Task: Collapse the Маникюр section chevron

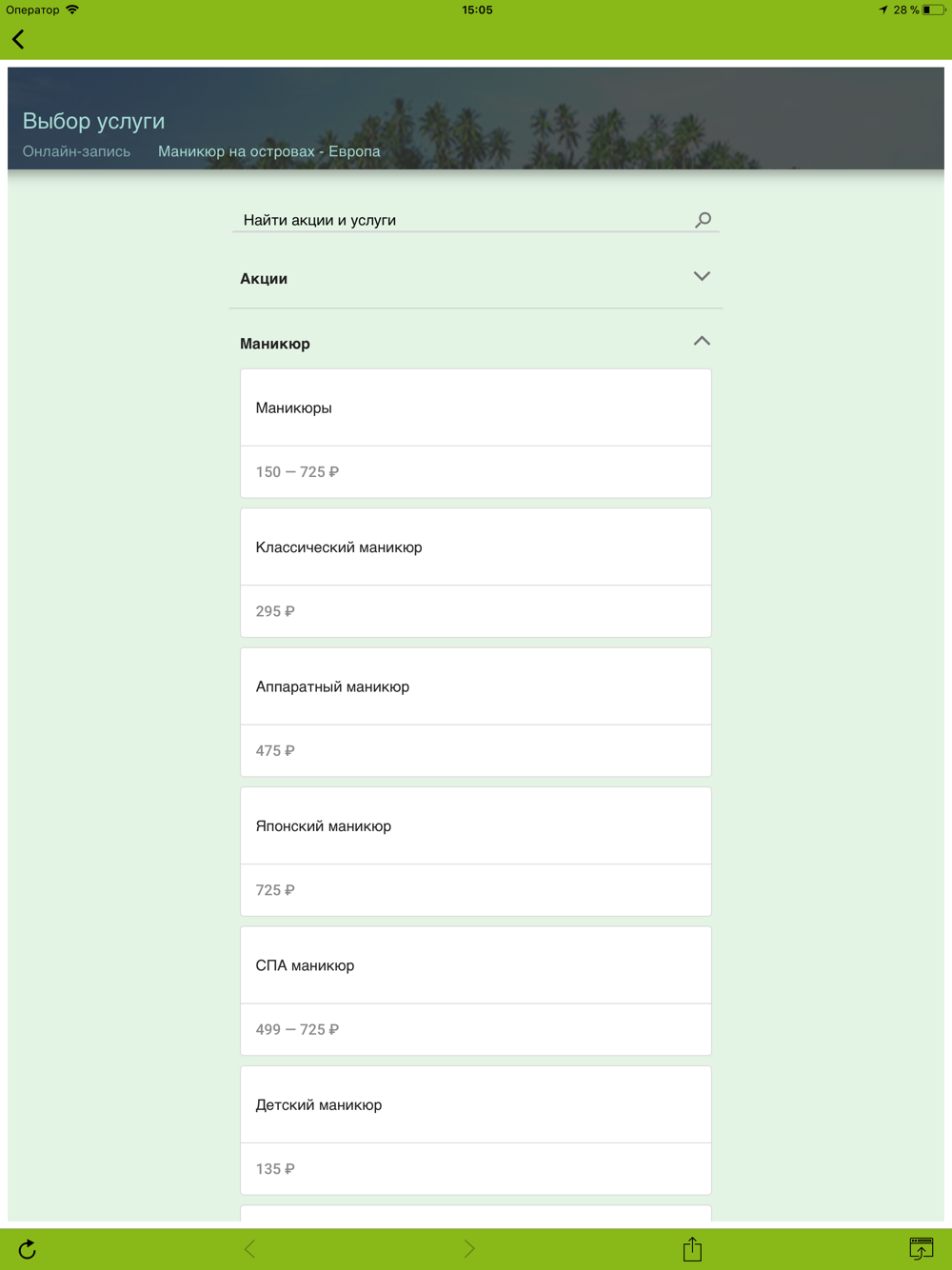Action: (702, 342)
